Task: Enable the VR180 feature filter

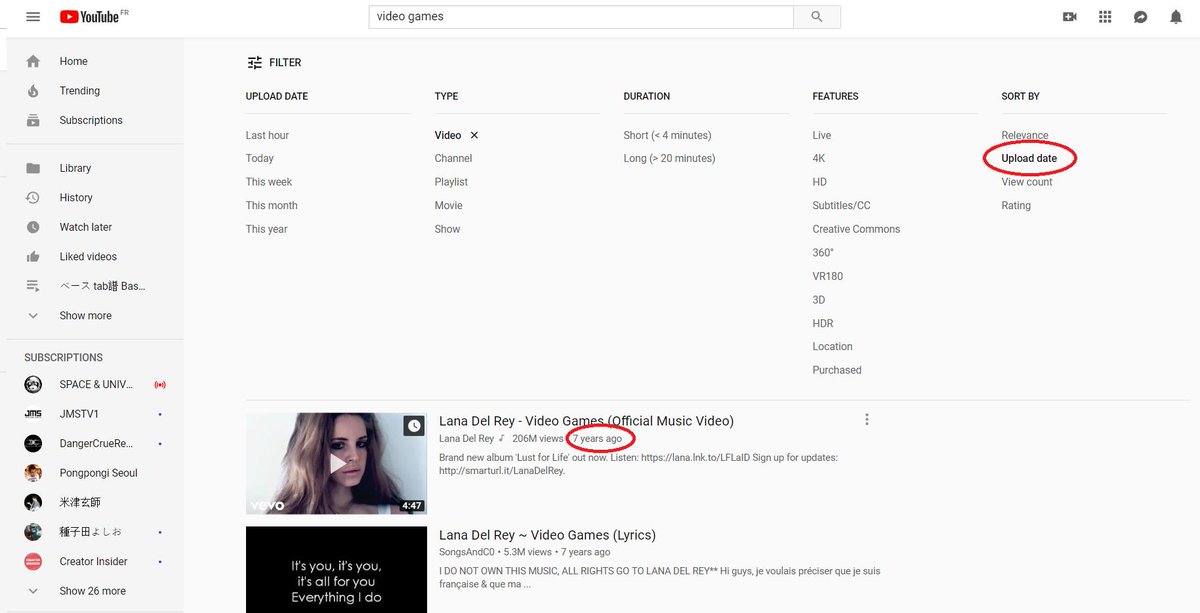Action: point(827,276)
